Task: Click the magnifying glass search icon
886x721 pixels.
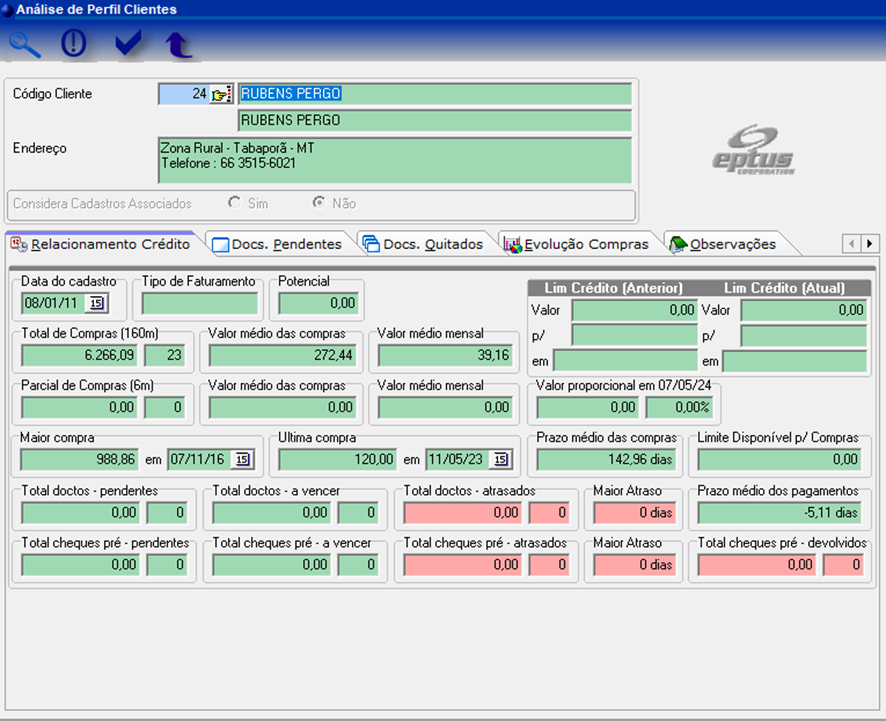Action: coord(25,45)
